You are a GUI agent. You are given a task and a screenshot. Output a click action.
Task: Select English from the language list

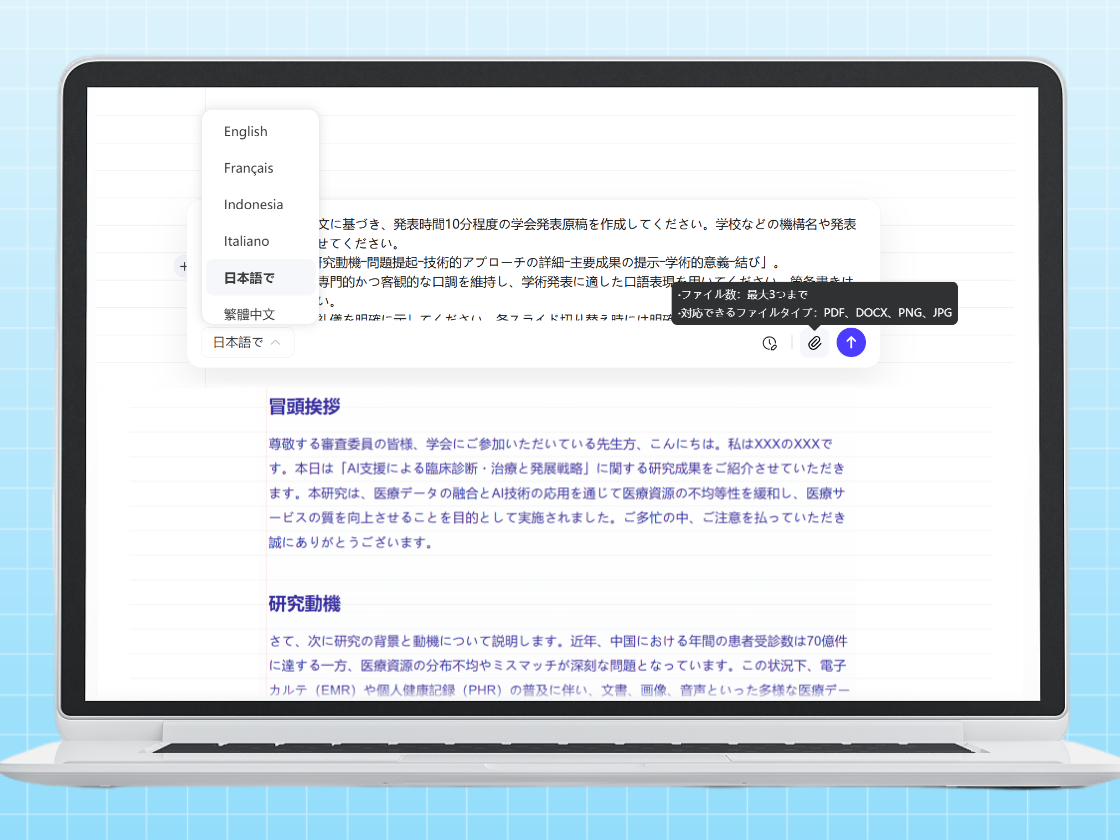pos(245,131)
